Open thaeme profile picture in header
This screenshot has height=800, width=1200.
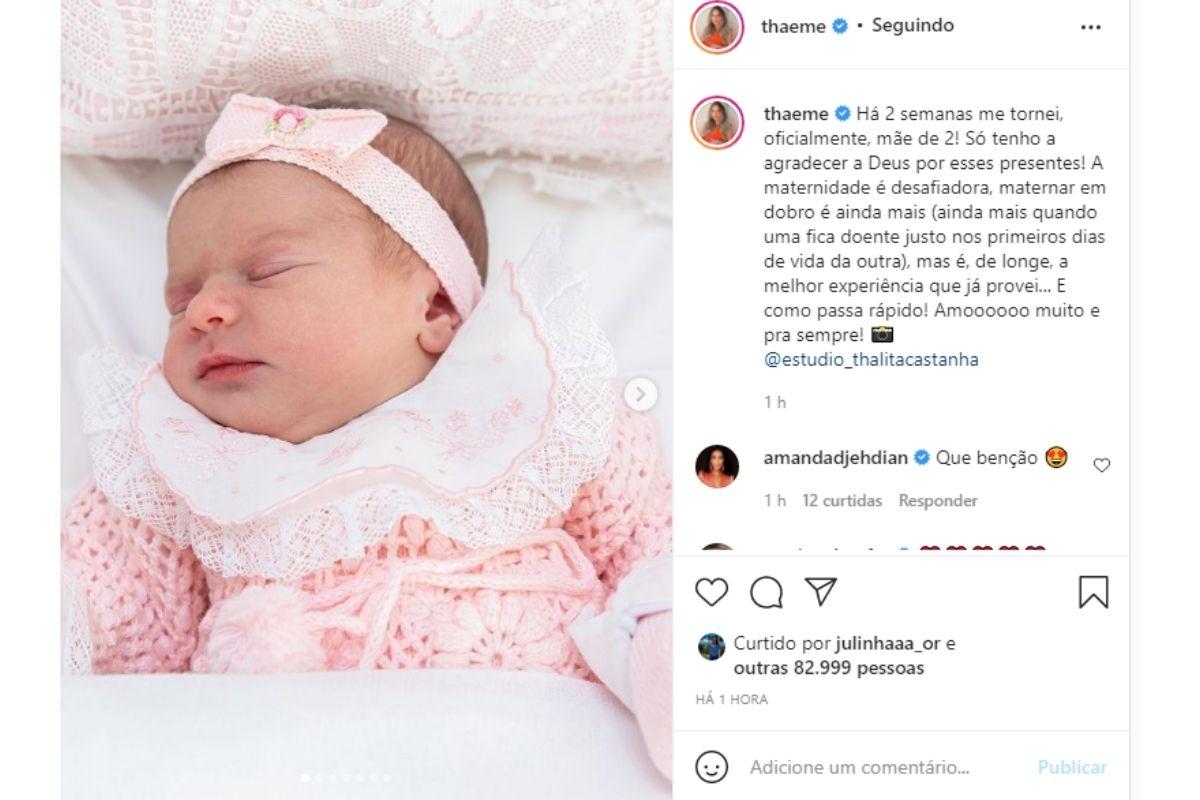(x=717, y=27)
